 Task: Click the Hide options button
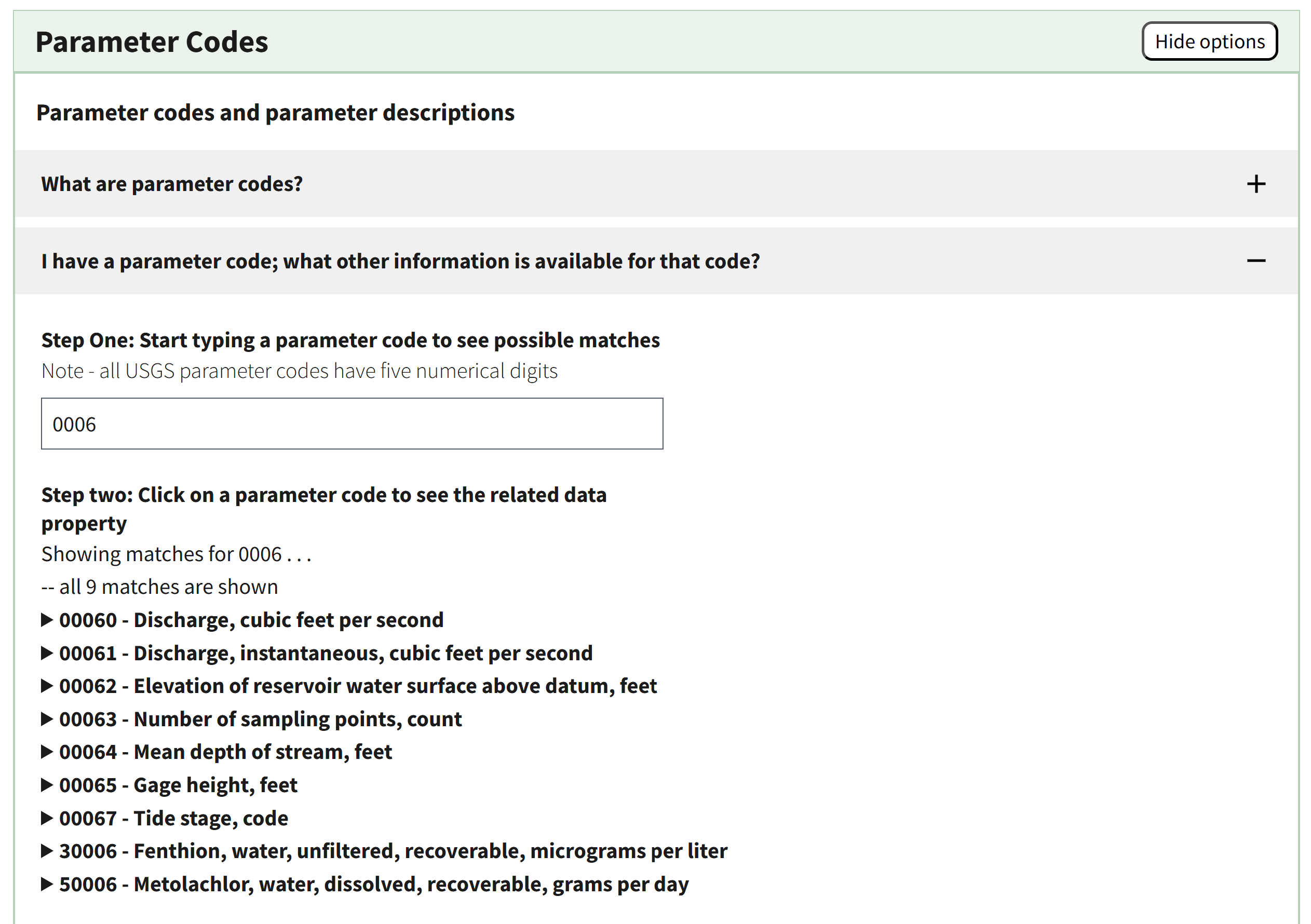(x=1209, y=40)
